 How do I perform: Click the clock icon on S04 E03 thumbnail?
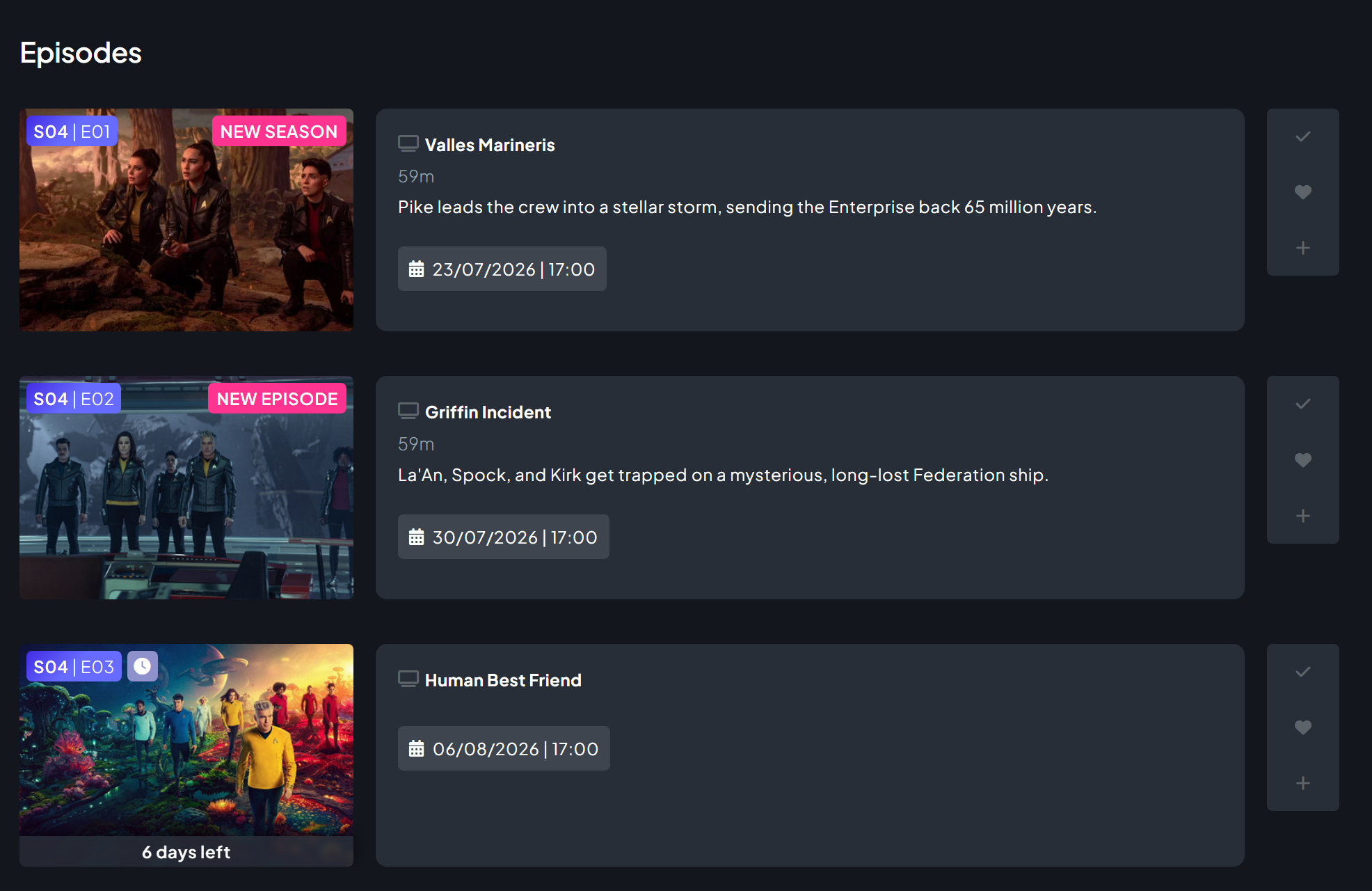tap(142, 666)
